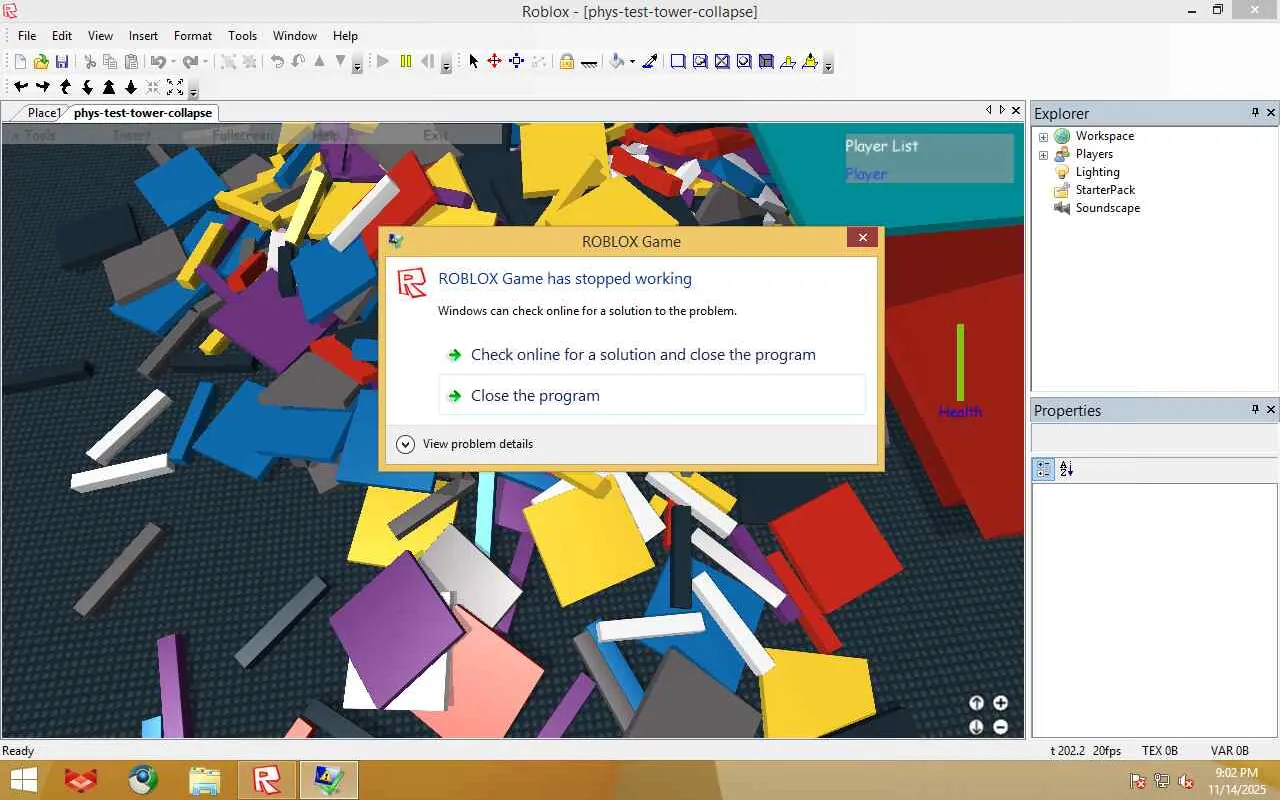Pin the Properties panel
The width and height of the screenshot is (1280, 800).
1255,410
